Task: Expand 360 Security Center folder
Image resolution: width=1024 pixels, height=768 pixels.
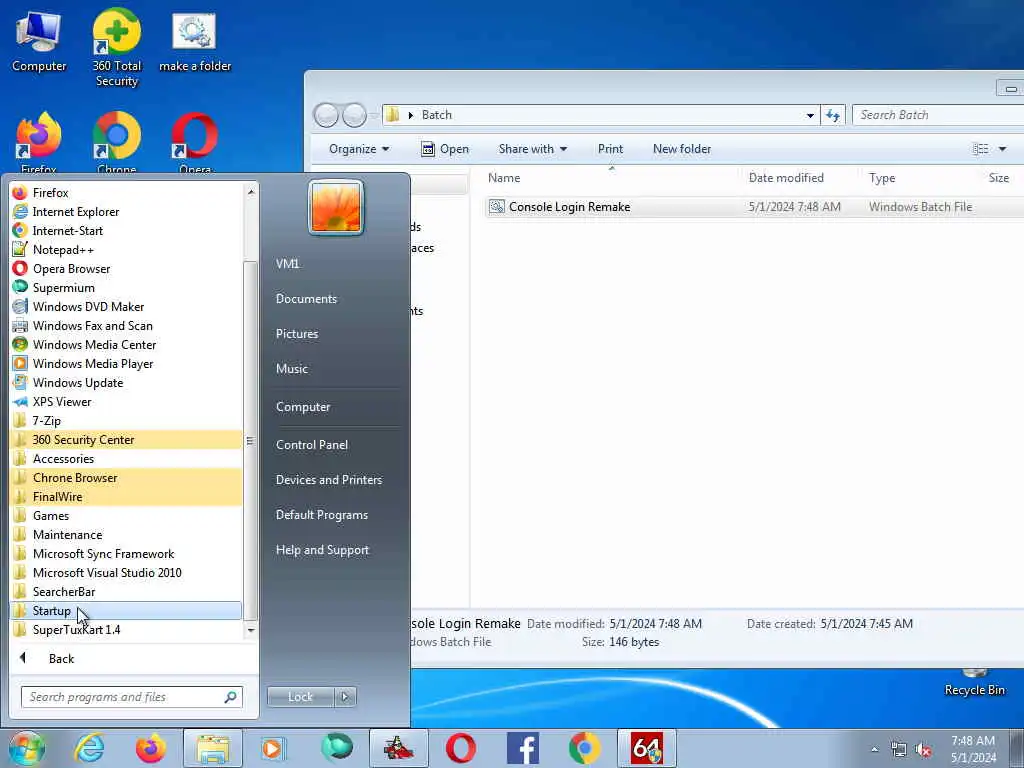Action: [126, 440]
